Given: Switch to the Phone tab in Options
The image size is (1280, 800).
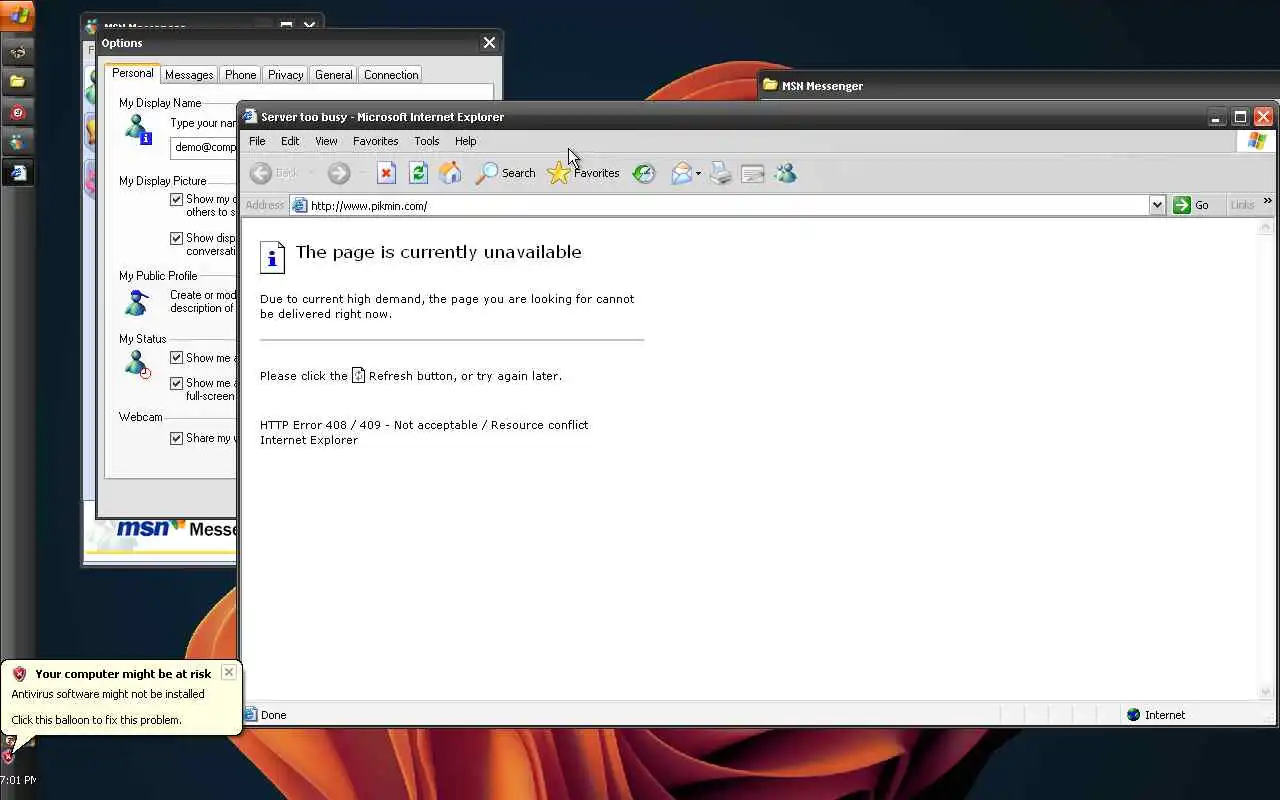Looking at the screenshot, I should pyautogui.click(x=240, y=75).
